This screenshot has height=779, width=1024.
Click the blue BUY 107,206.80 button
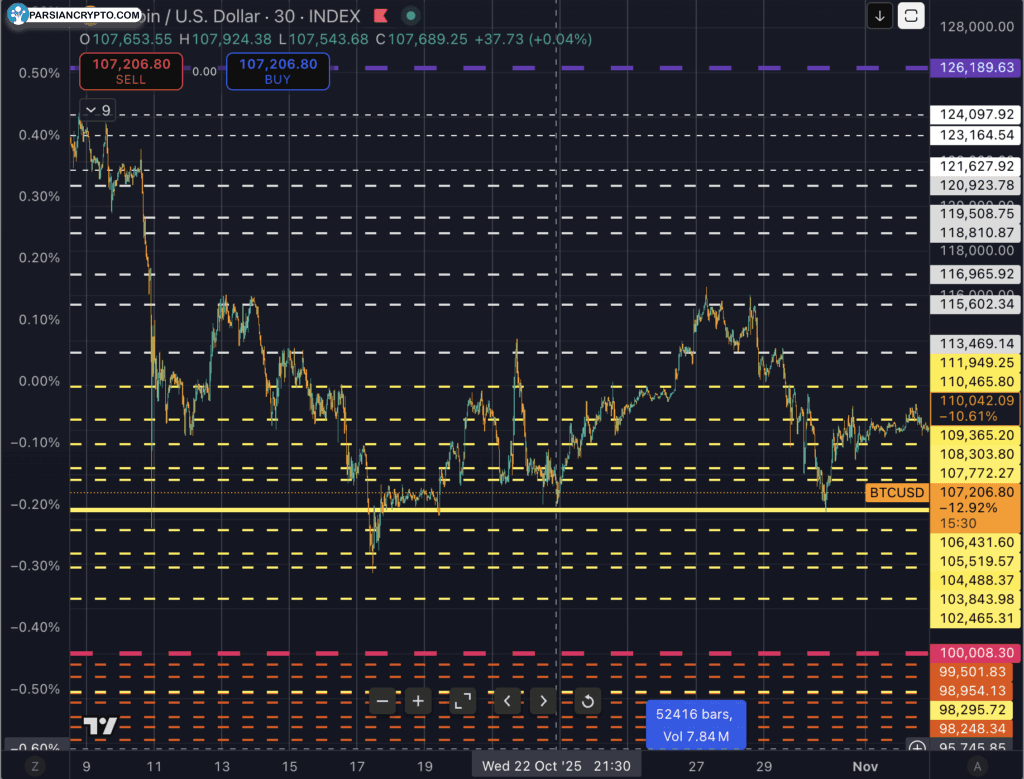point(278,71)
